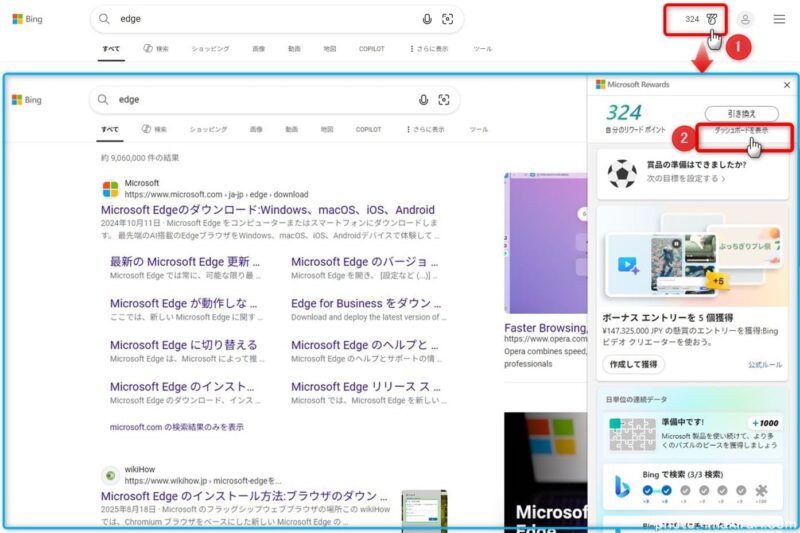
Task: Click the first checked search progress circle
Action: pos(647,491)
